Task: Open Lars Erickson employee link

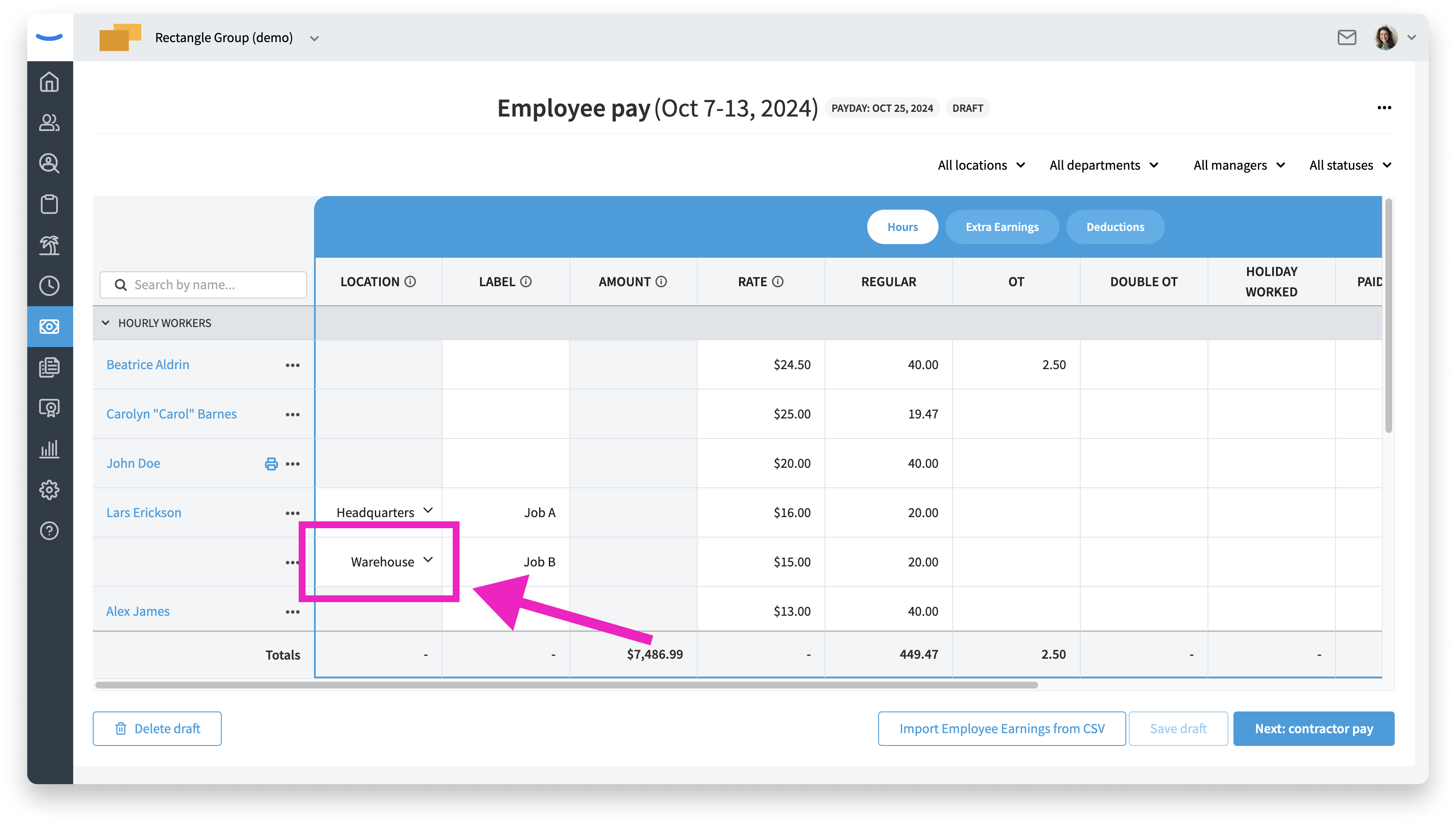Action: pyautogui.click(x=144, y=512)
